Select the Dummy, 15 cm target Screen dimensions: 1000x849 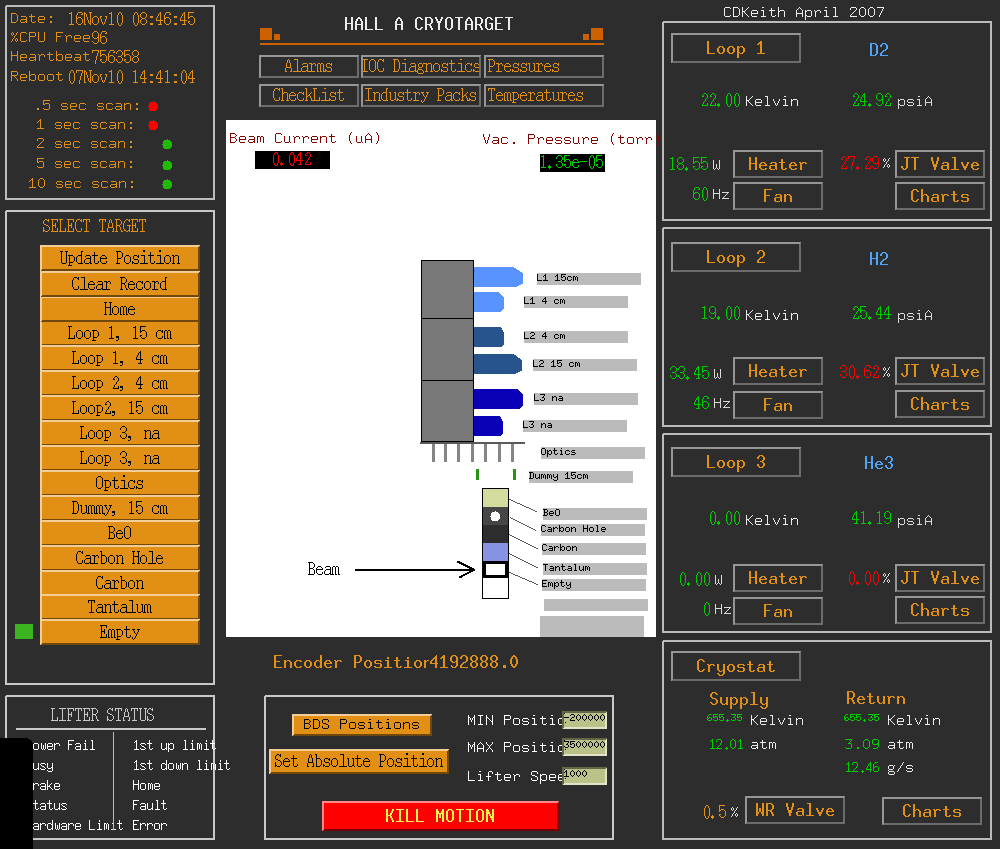coord(120,508)
